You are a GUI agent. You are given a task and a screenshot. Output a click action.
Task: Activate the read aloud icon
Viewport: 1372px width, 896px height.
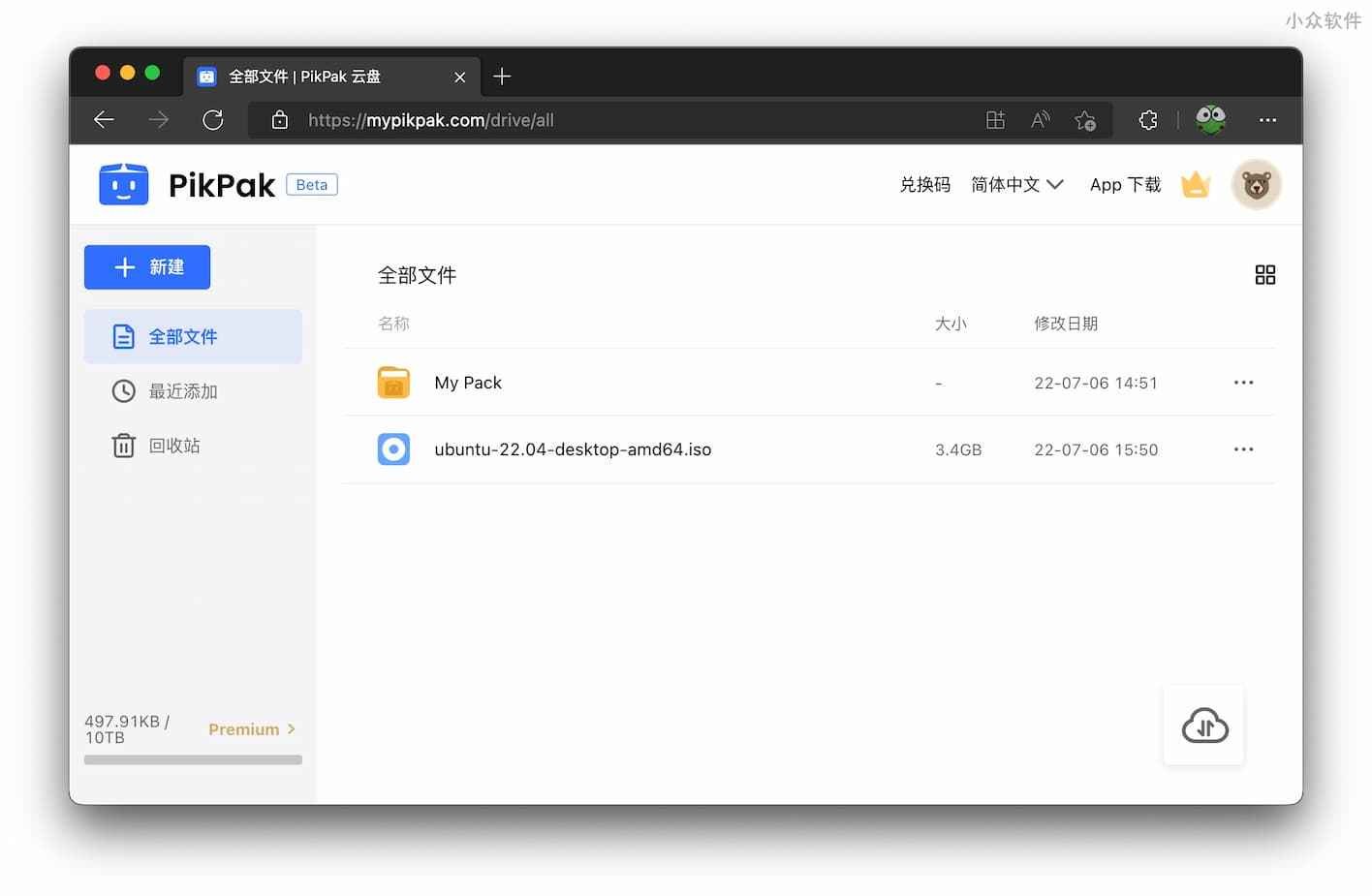[1041, 120]
